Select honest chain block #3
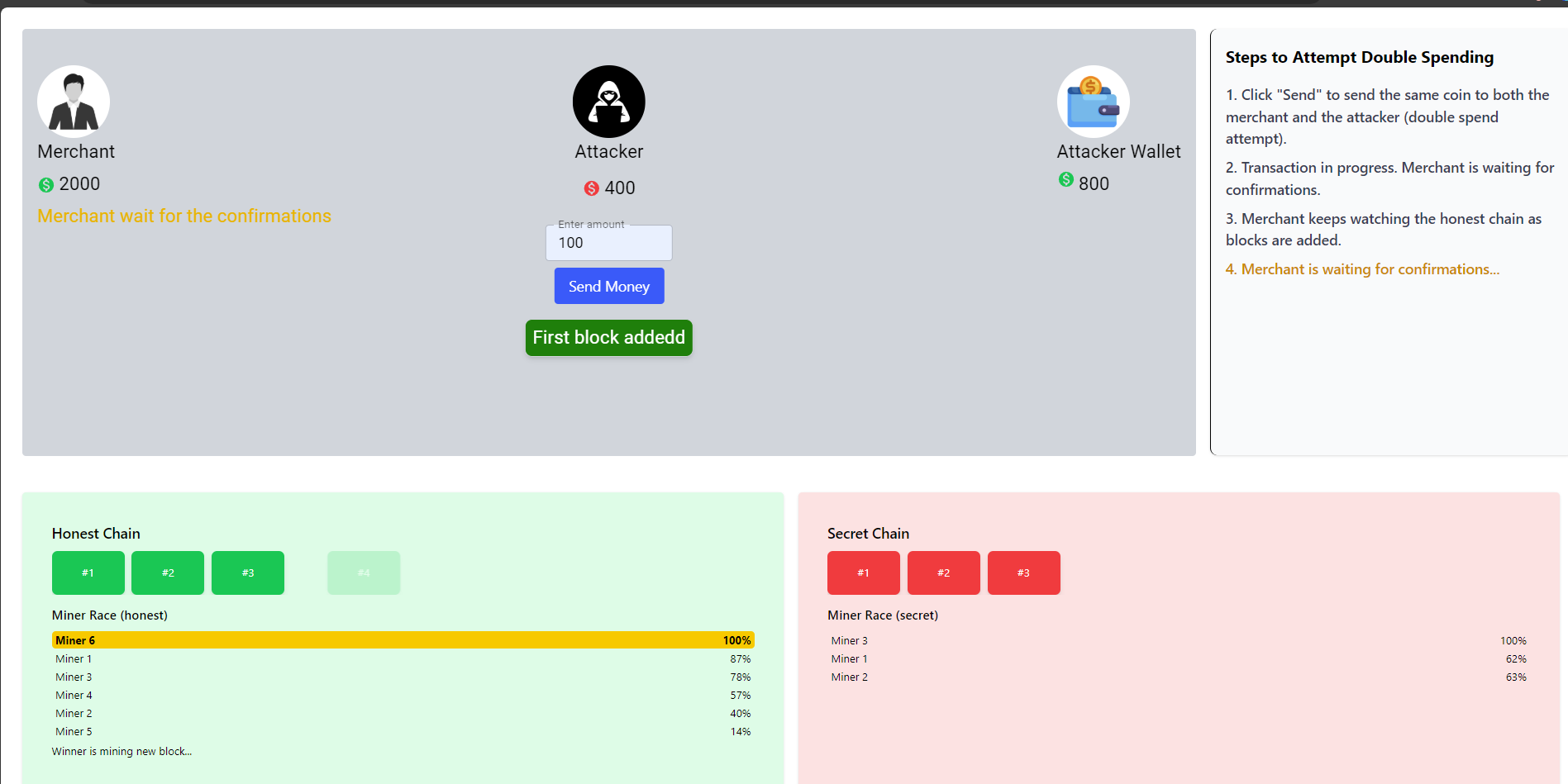This screenshot has height=784, width=1568. click(x=248, y=573)
